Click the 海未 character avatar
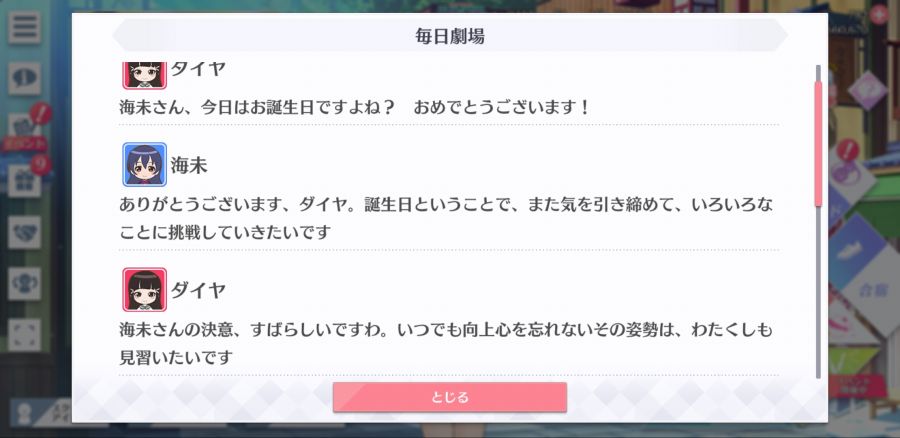Viewport: 900px width, 438px height. pos(145,164)
